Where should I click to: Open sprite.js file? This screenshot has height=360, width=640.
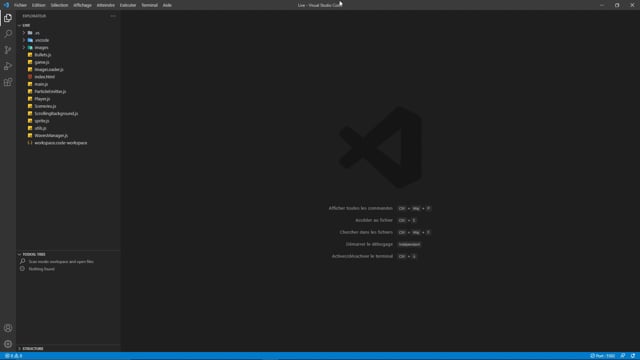coord(68,121)
